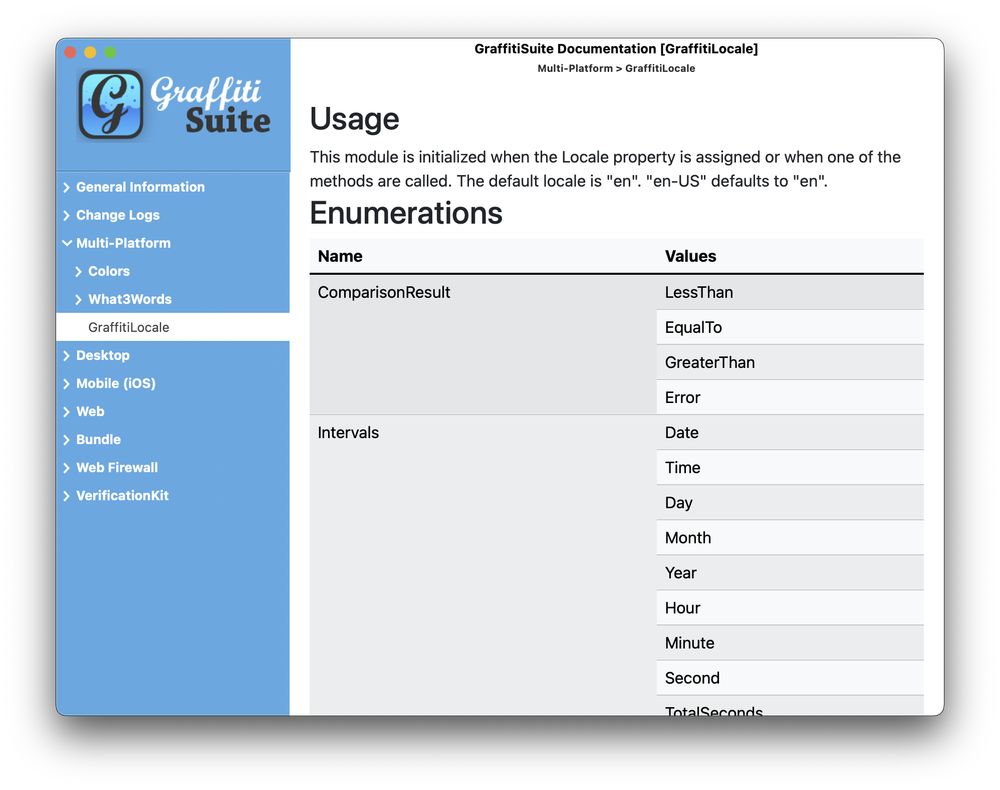
Task: Expand the Colors subsection chevron
Action: tap(78, 272)
